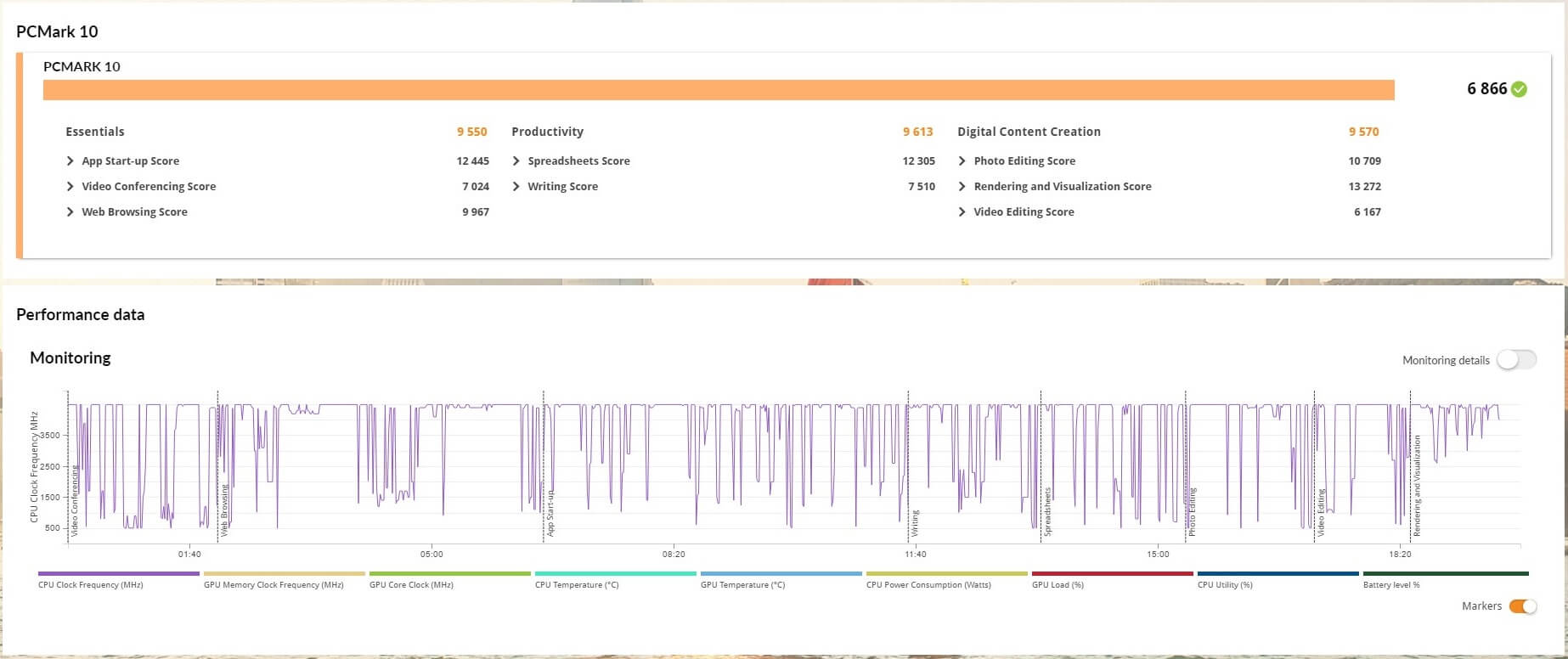Click the 7 510 Writing value

922,186
